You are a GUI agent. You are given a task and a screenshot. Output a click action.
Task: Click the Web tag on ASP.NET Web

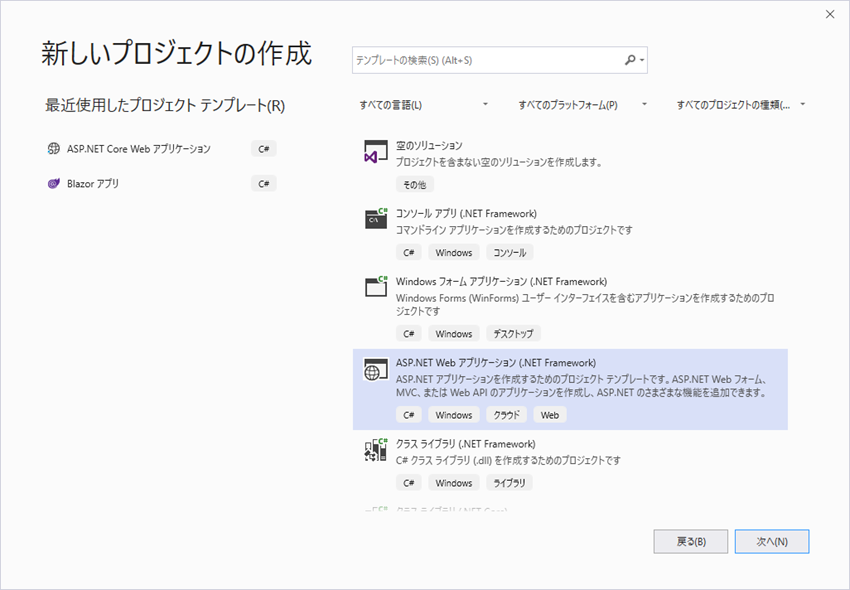[550, 415]
